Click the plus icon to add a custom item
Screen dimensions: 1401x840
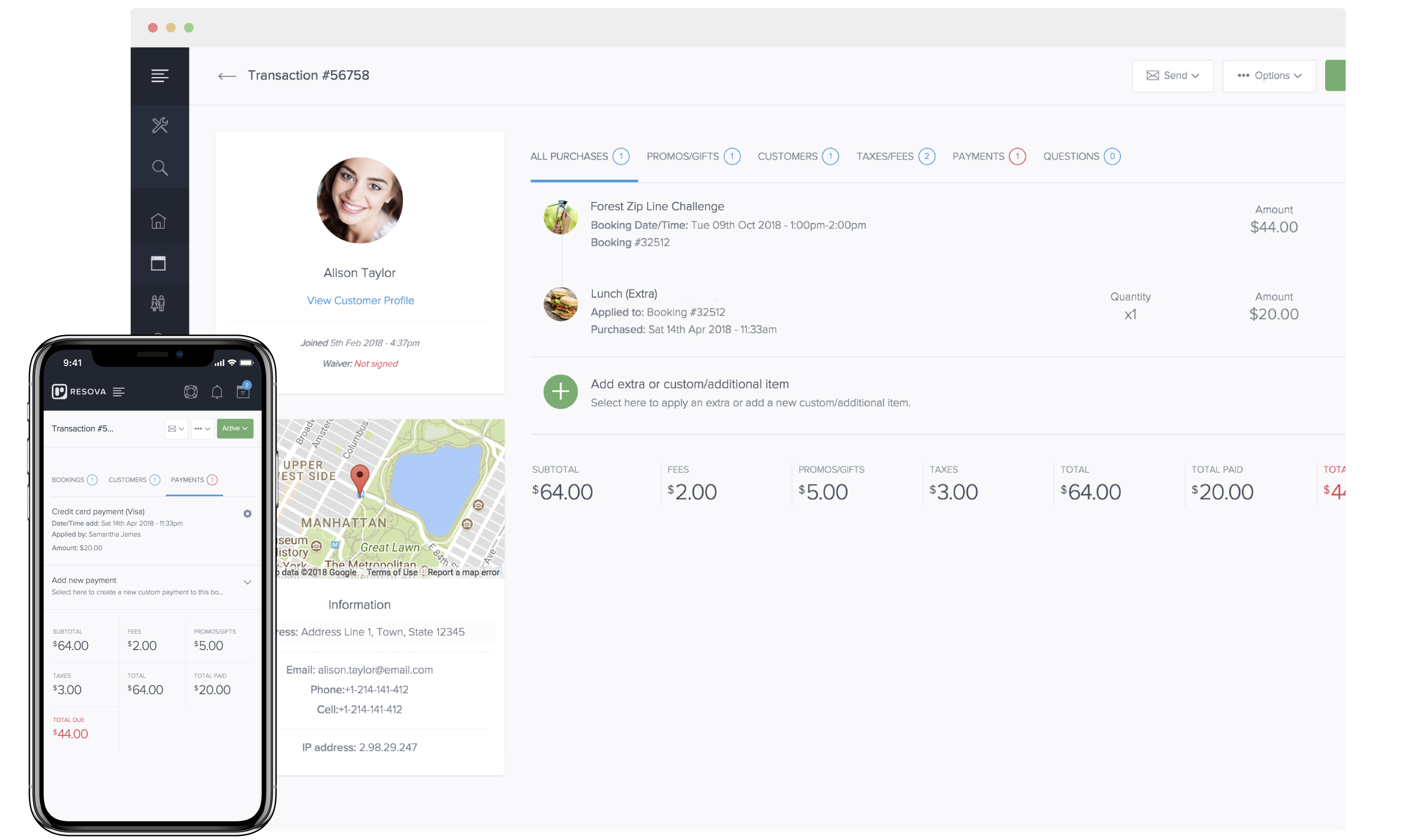(x=560, y=392)
